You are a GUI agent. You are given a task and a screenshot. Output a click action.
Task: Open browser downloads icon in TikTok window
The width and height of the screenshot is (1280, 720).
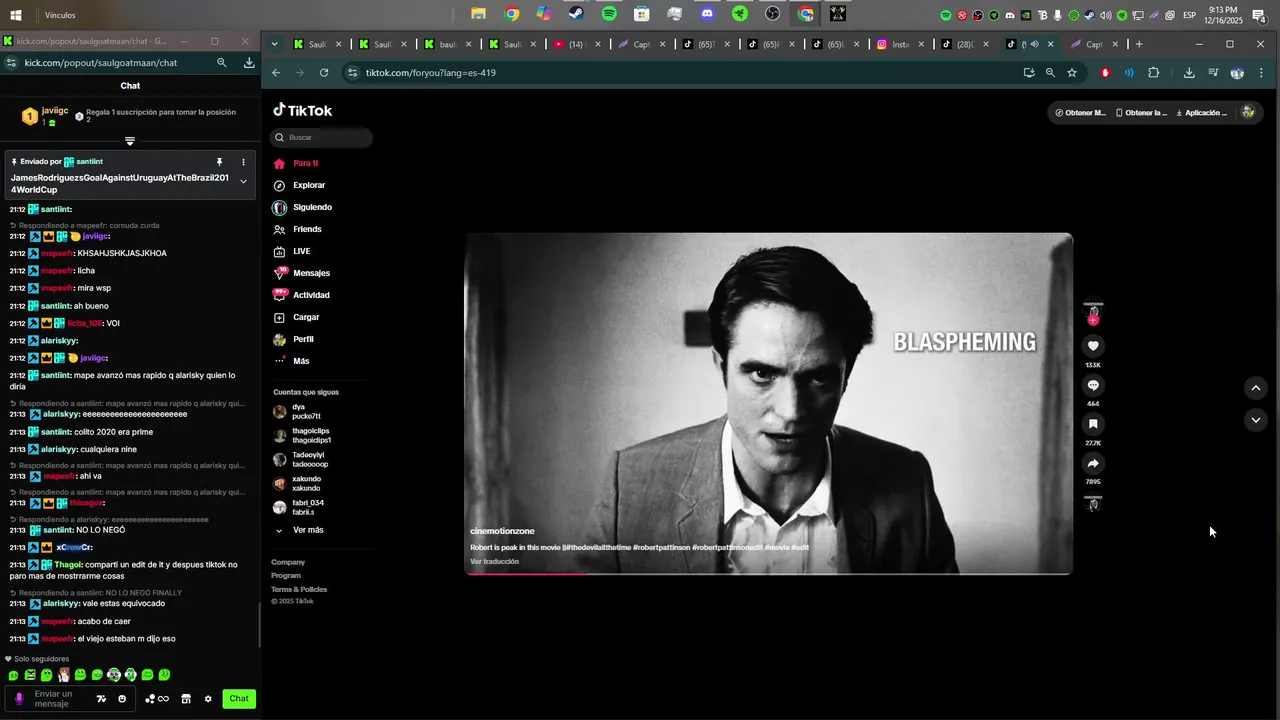(x=1189, y=73)
